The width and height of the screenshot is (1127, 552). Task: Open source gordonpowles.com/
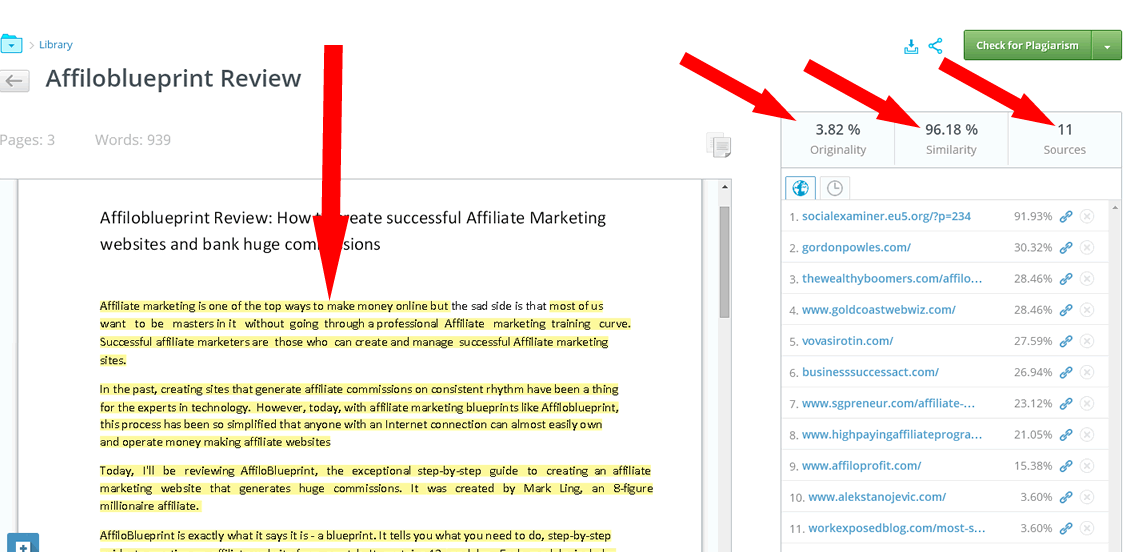[x=856, y=247]
